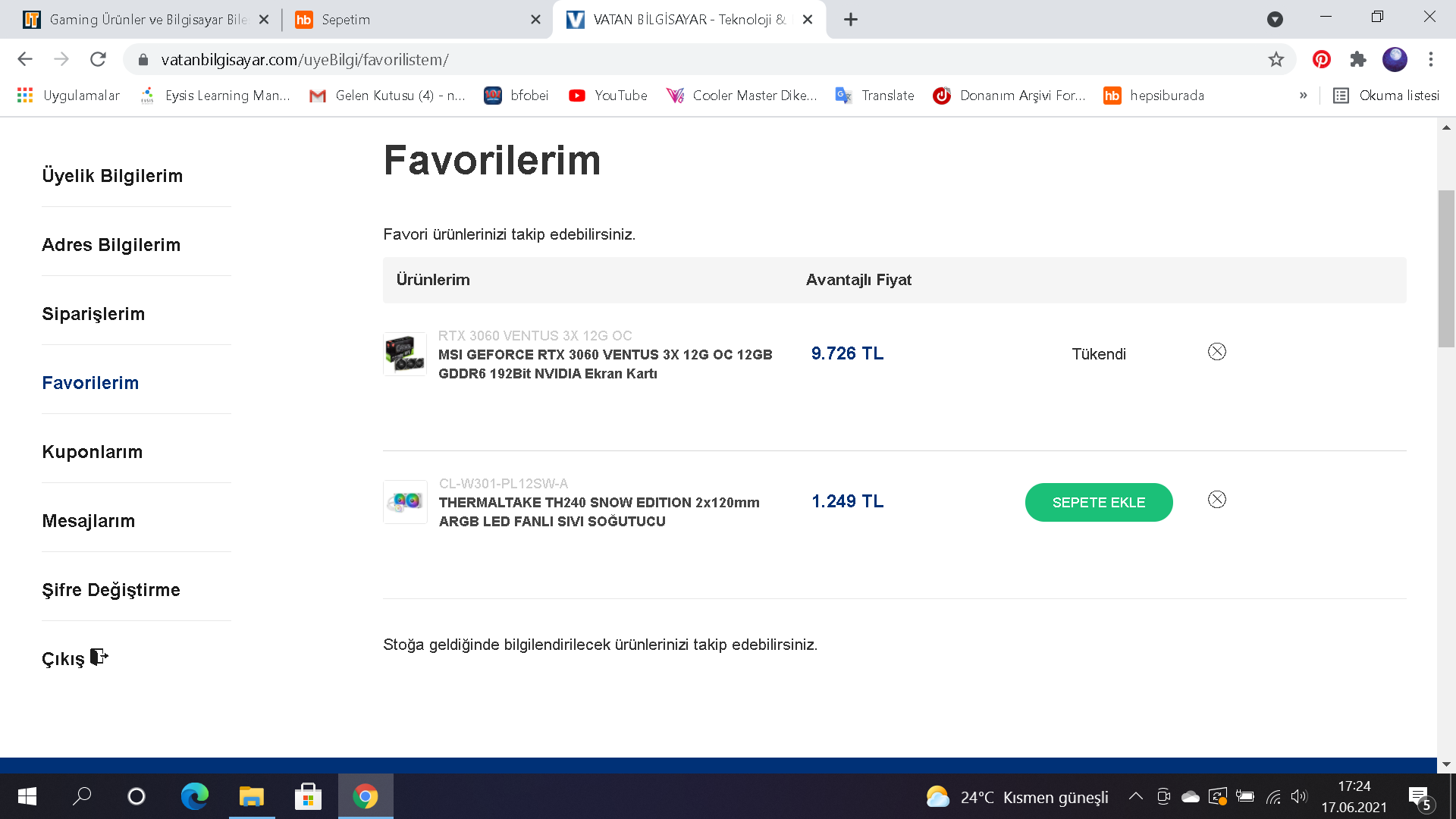Open volume control speaker icon
This screenshot has width=1456, height=819.
coord(1299,796)
